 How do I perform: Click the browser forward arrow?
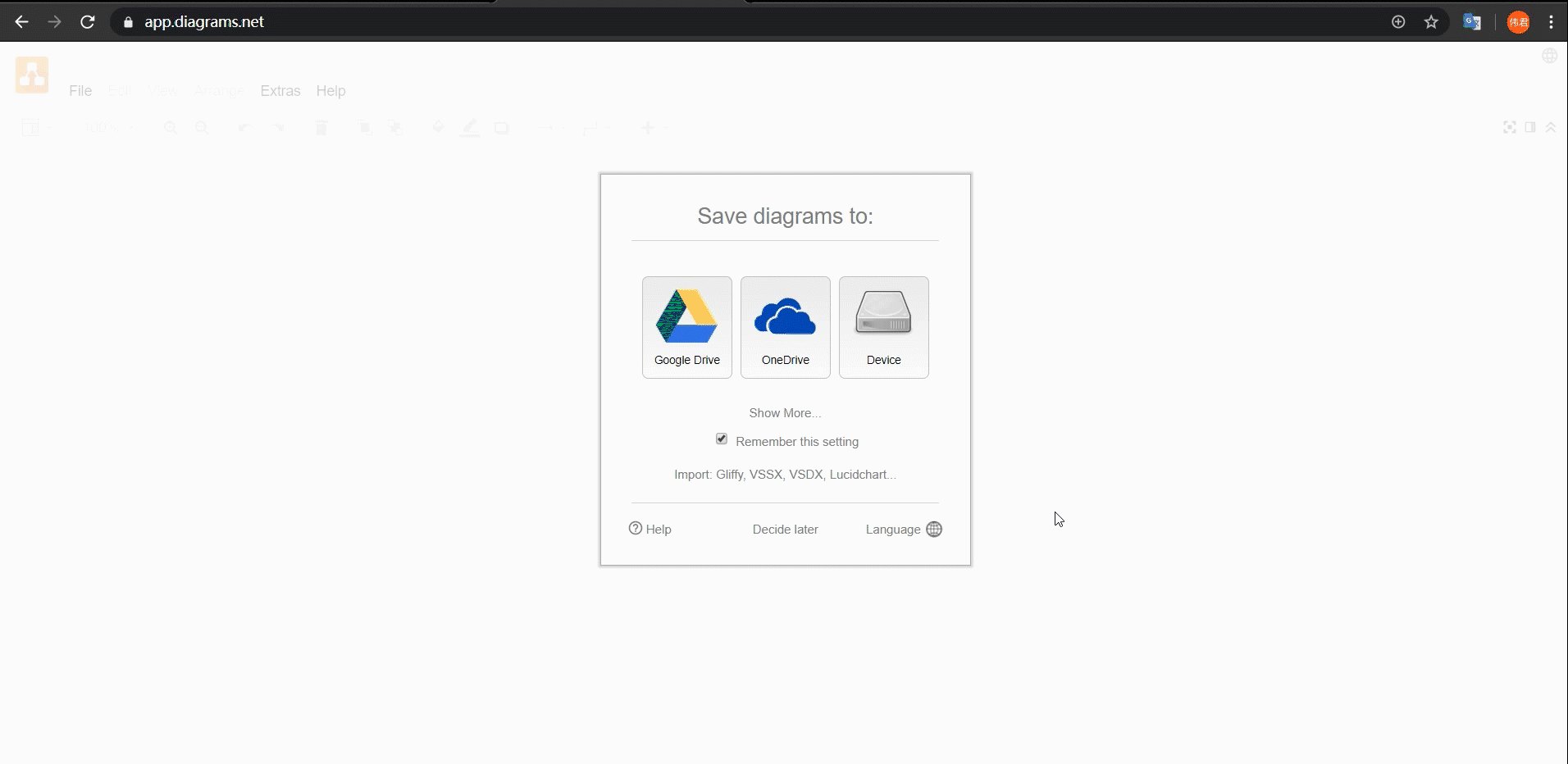pos(55,22)
